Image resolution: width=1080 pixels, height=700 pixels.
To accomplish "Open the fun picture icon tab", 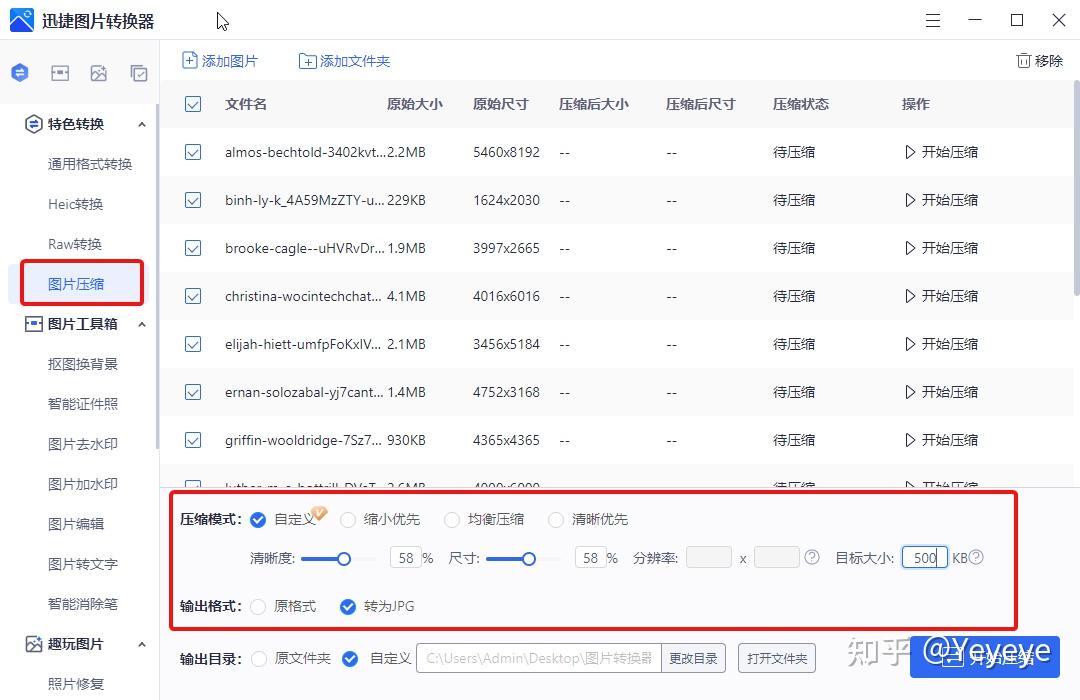I will (98, 73).
